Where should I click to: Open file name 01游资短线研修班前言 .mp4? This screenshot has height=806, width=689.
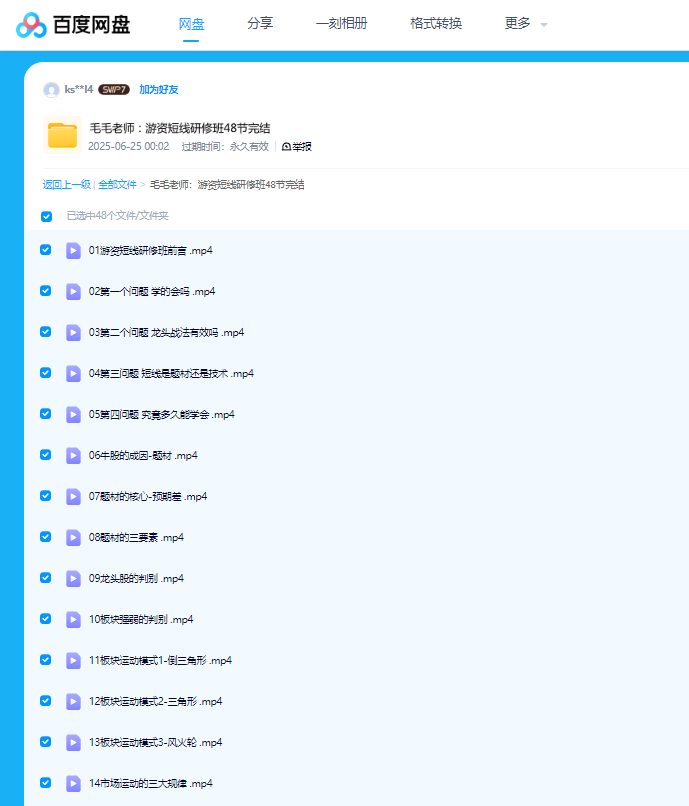click(151, 250)
